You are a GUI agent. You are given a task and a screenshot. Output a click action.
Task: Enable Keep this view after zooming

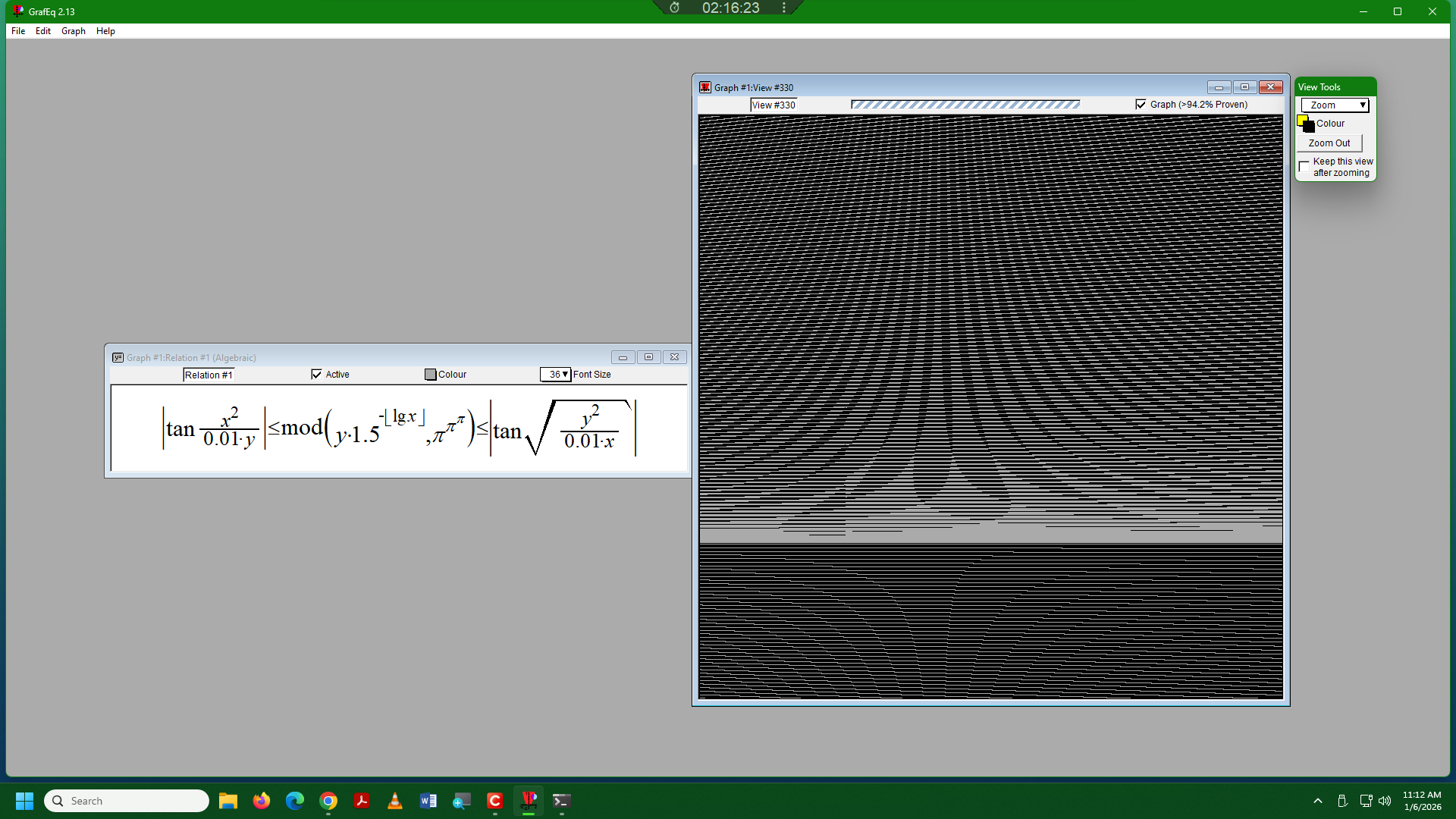(x=1304, y=167)
